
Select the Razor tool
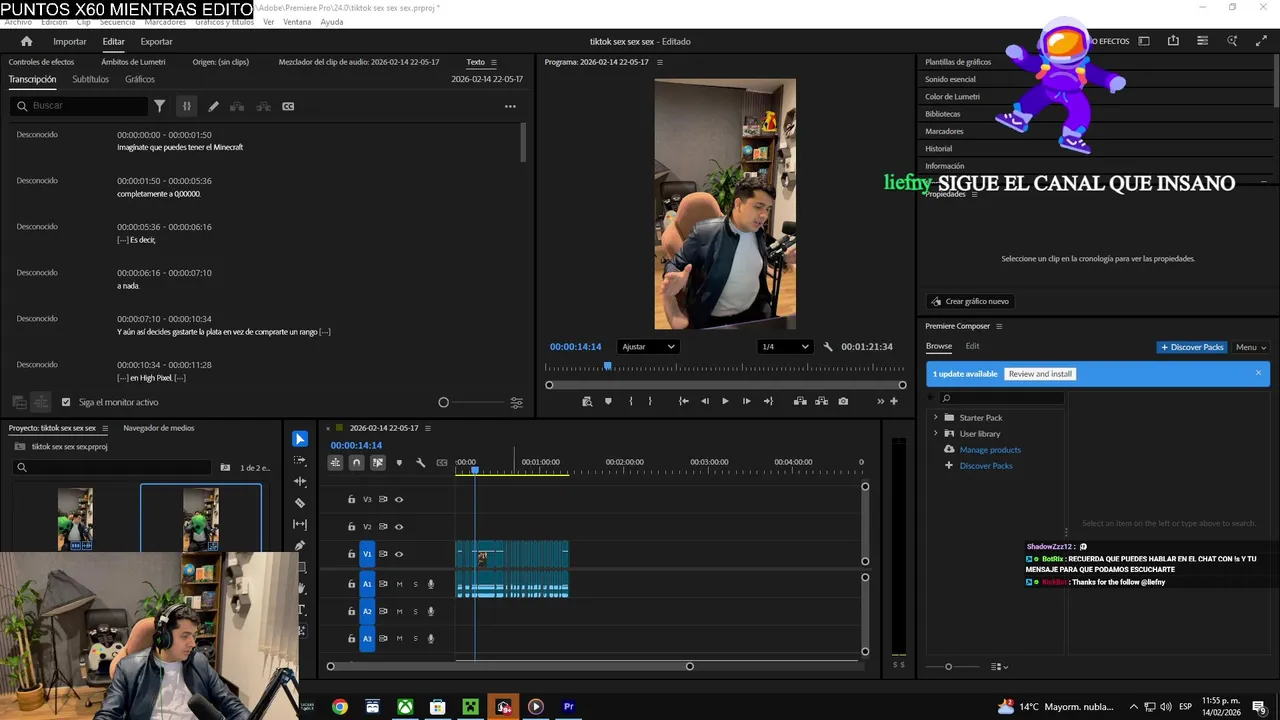[x=300, y=503]
